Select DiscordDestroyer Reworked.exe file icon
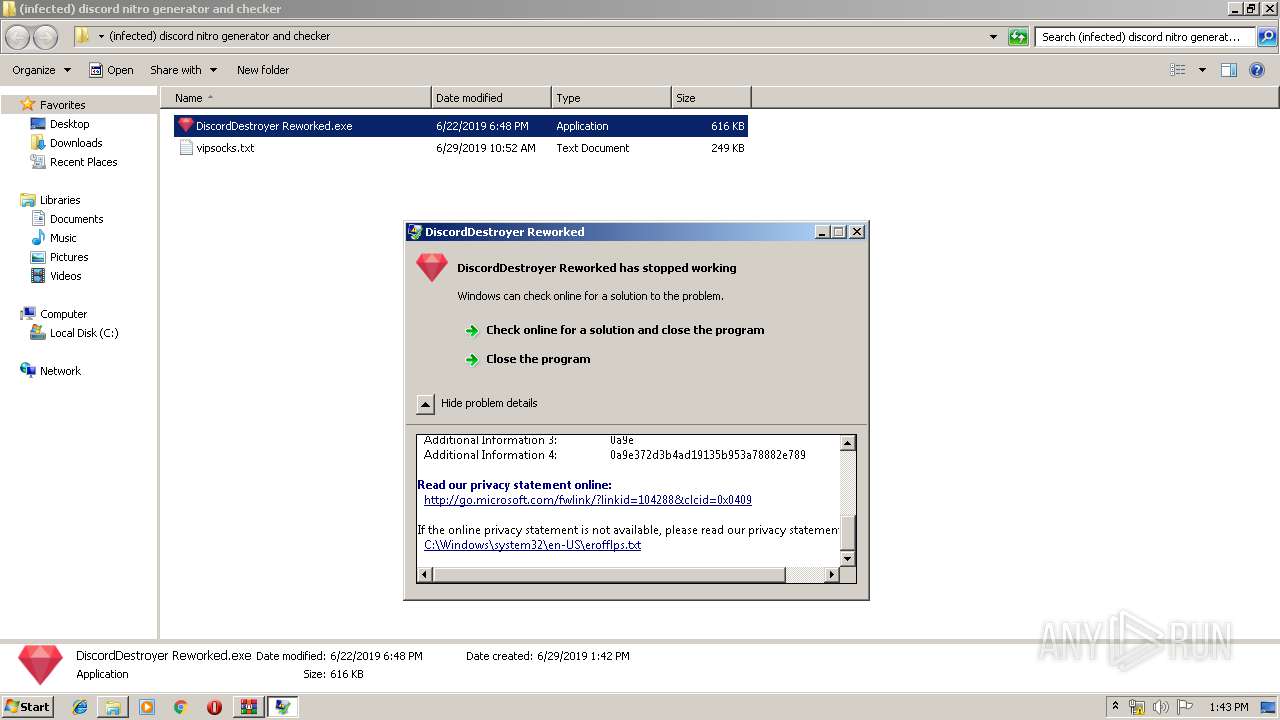The height and width of the screenshot is (720, 1280). (x=185, y=126)
